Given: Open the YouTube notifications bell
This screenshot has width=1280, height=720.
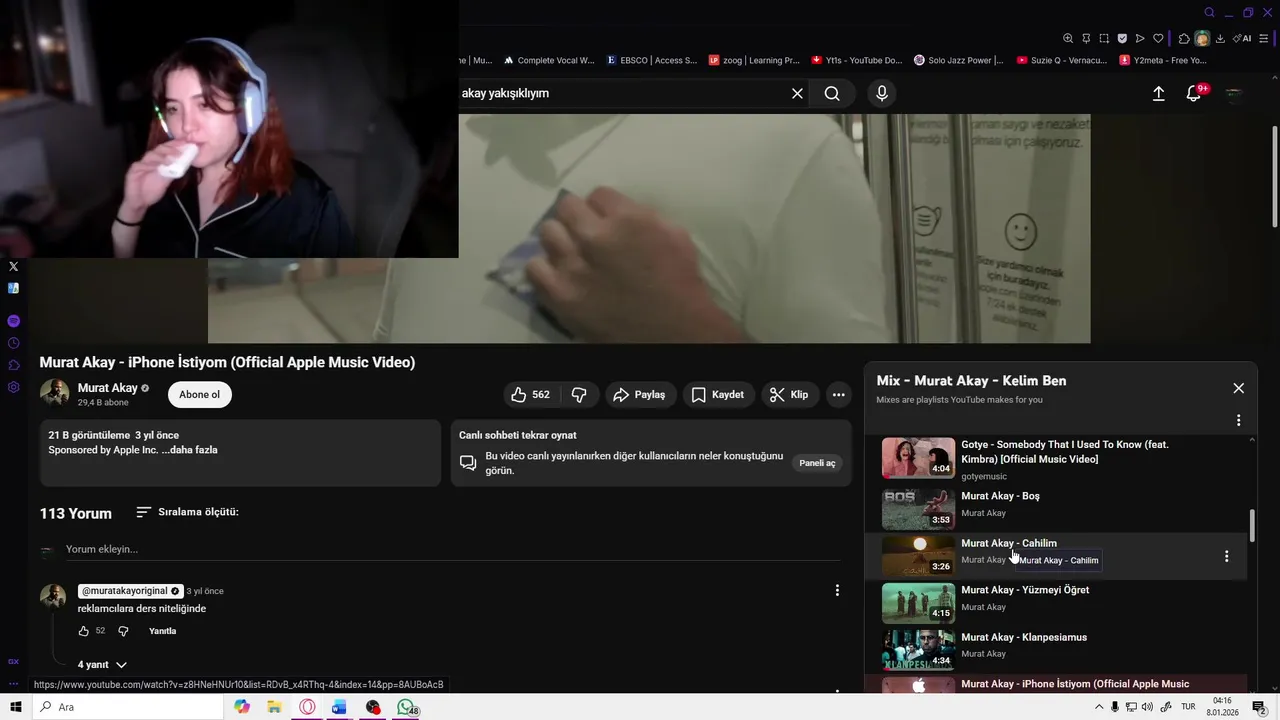Looking at the screenshot, I should 1193,93.
